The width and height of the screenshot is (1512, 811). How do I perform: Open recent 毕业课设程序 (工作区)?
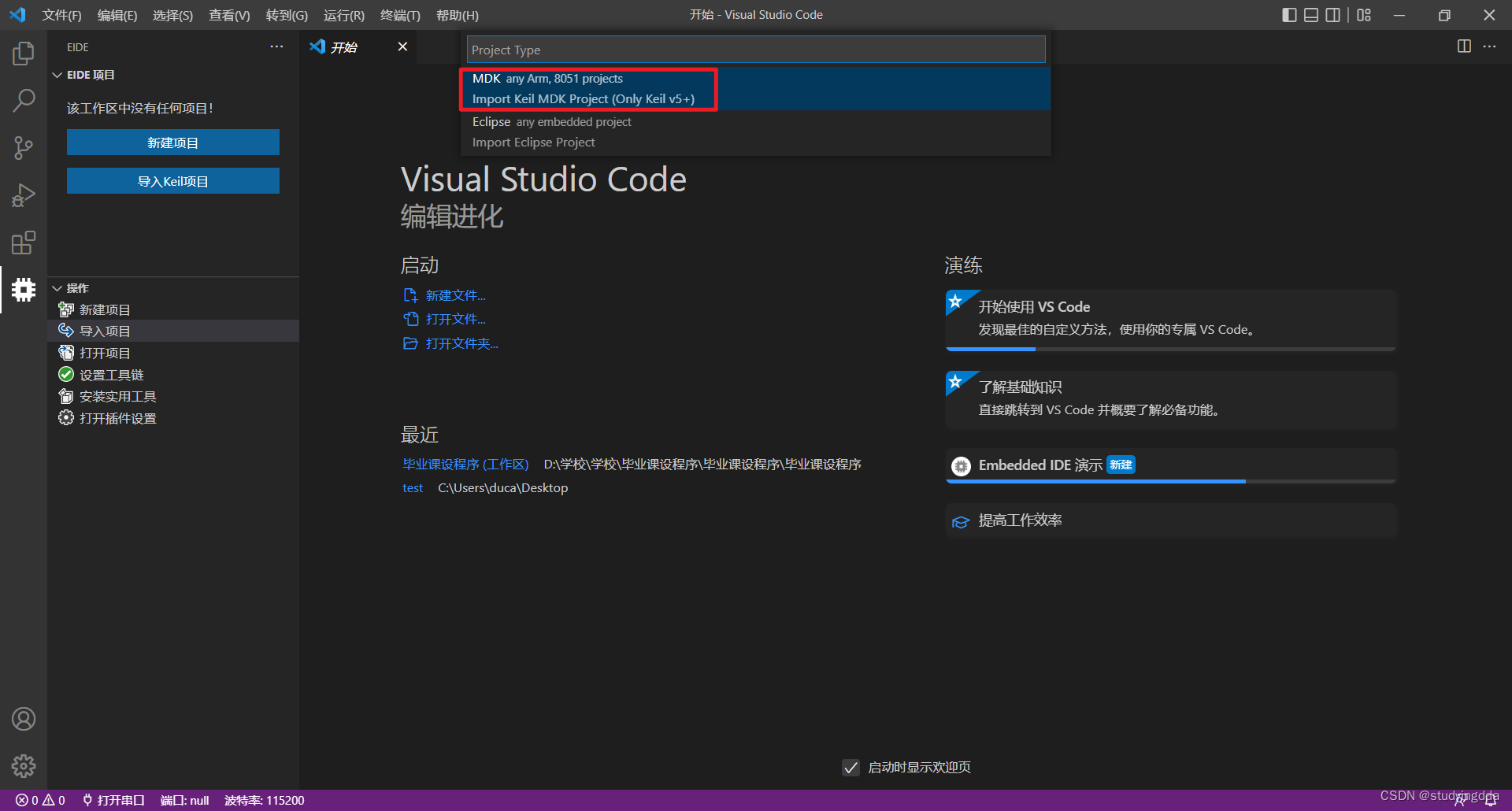pos(465,465)
